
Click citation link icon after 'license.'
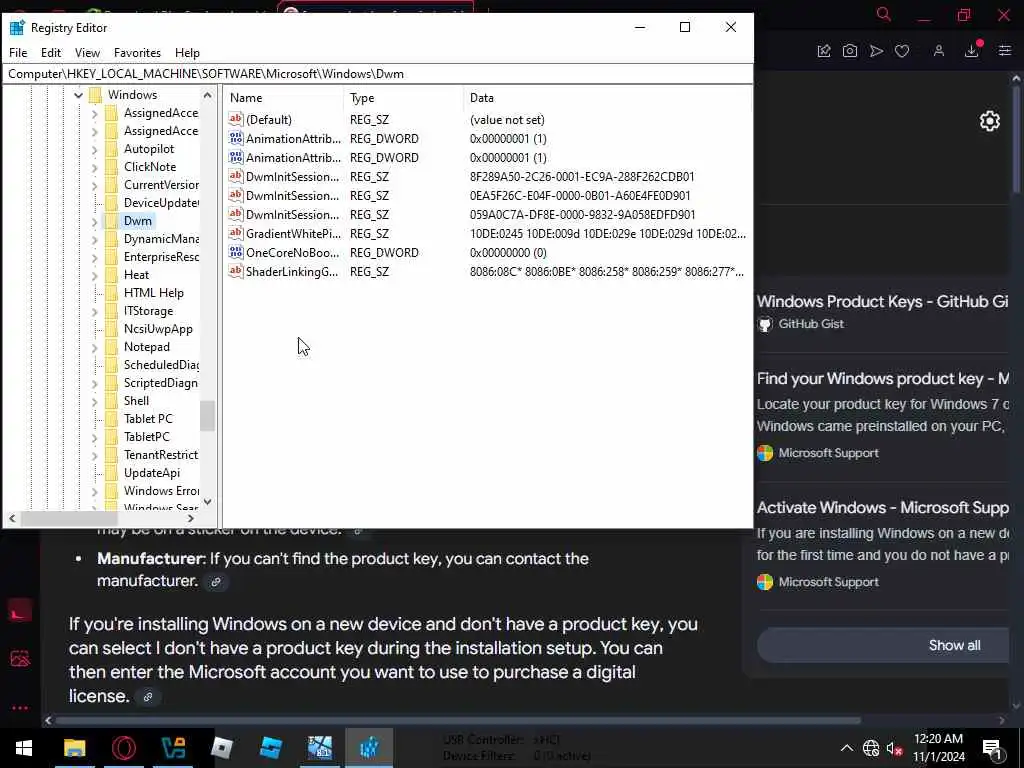(148, 697)
